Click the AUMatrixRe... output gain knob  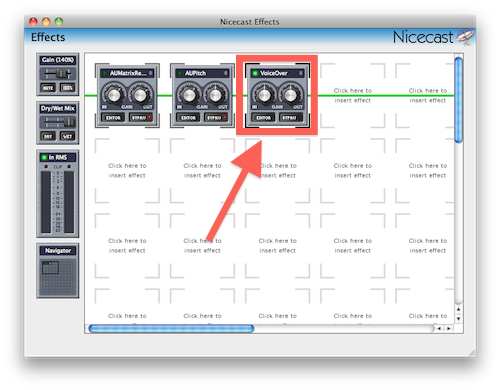140,95
